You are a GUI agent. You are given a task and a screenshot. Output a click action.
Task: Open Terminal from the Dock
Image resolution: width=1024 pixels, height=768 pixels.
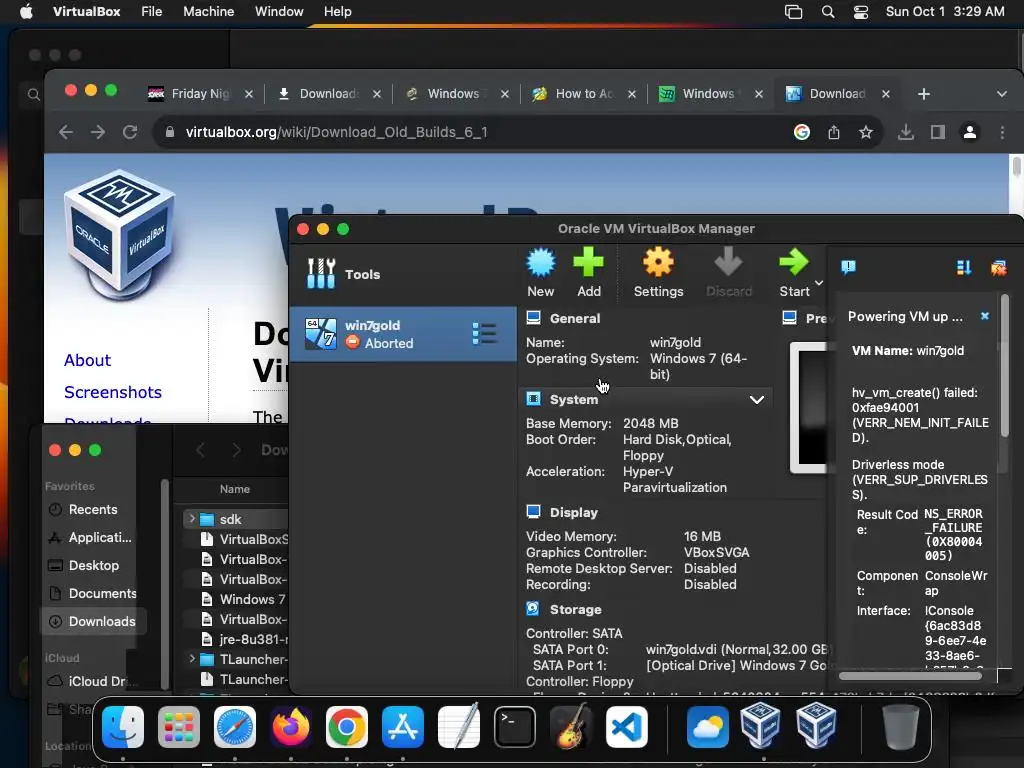(515, 727)
